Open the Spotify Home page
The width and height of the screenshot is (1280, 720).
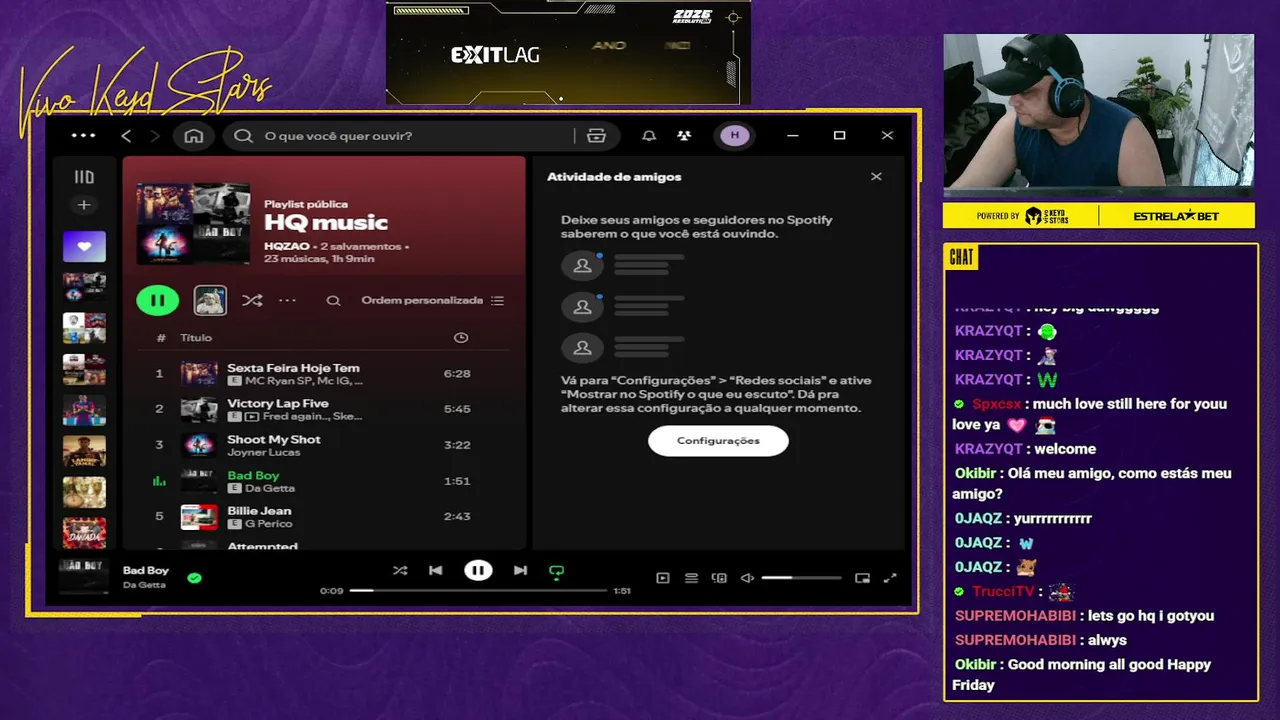[194, 136]
